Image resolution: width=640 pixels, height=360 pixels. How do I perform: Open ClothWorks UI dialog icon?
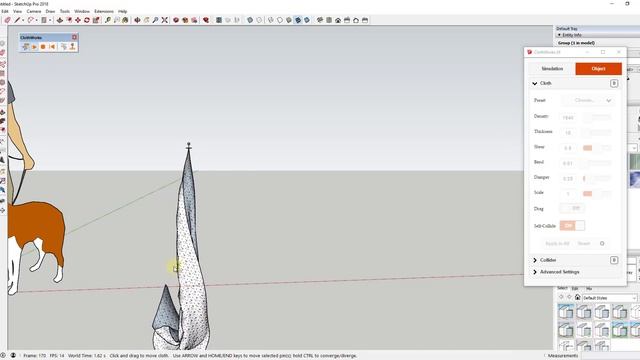[25, 47]
